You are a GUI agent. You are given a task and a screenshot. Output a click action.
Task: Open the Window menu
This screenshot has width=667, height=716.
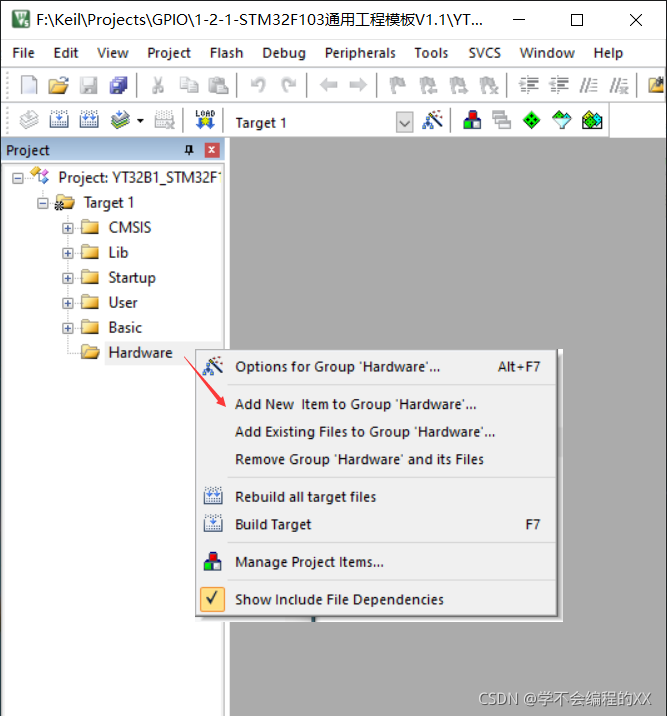point(547,53)
